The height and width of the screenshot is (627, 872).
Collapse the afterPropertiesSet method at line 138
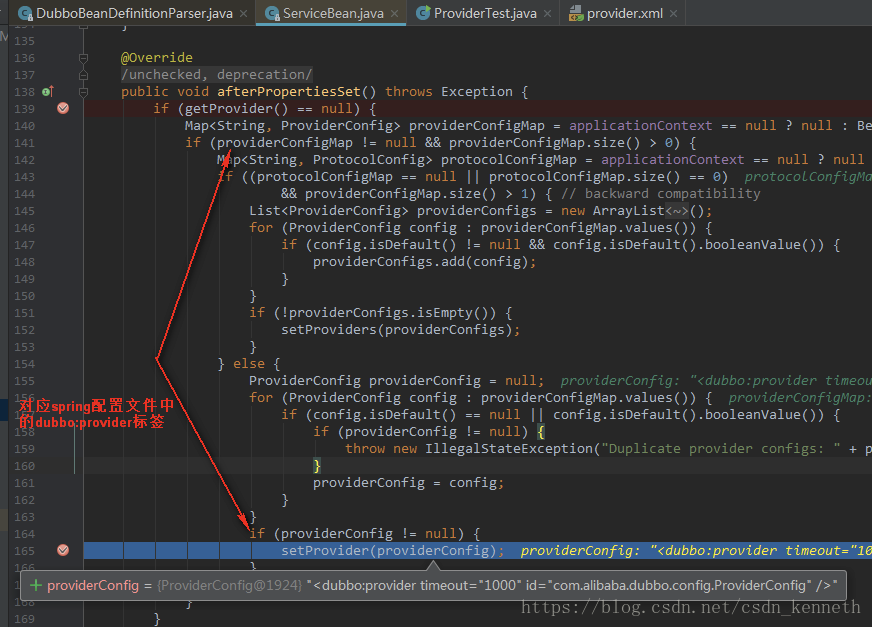(x=83, y=92)
